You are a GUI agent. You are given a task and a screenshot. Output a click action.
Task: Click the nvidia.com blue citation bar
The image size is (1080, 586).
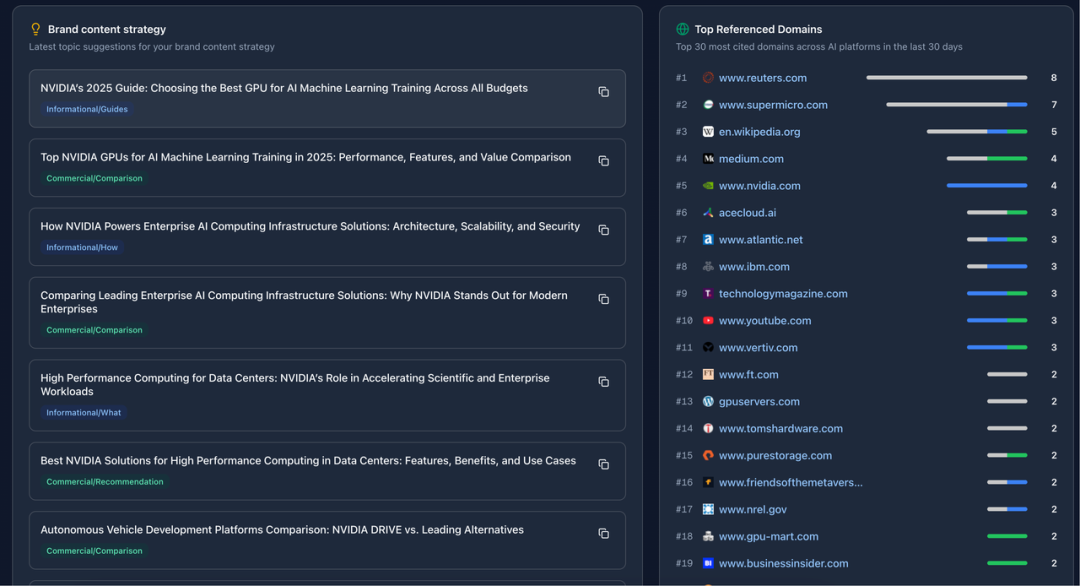pyautogui.click(x=987, y=185)
